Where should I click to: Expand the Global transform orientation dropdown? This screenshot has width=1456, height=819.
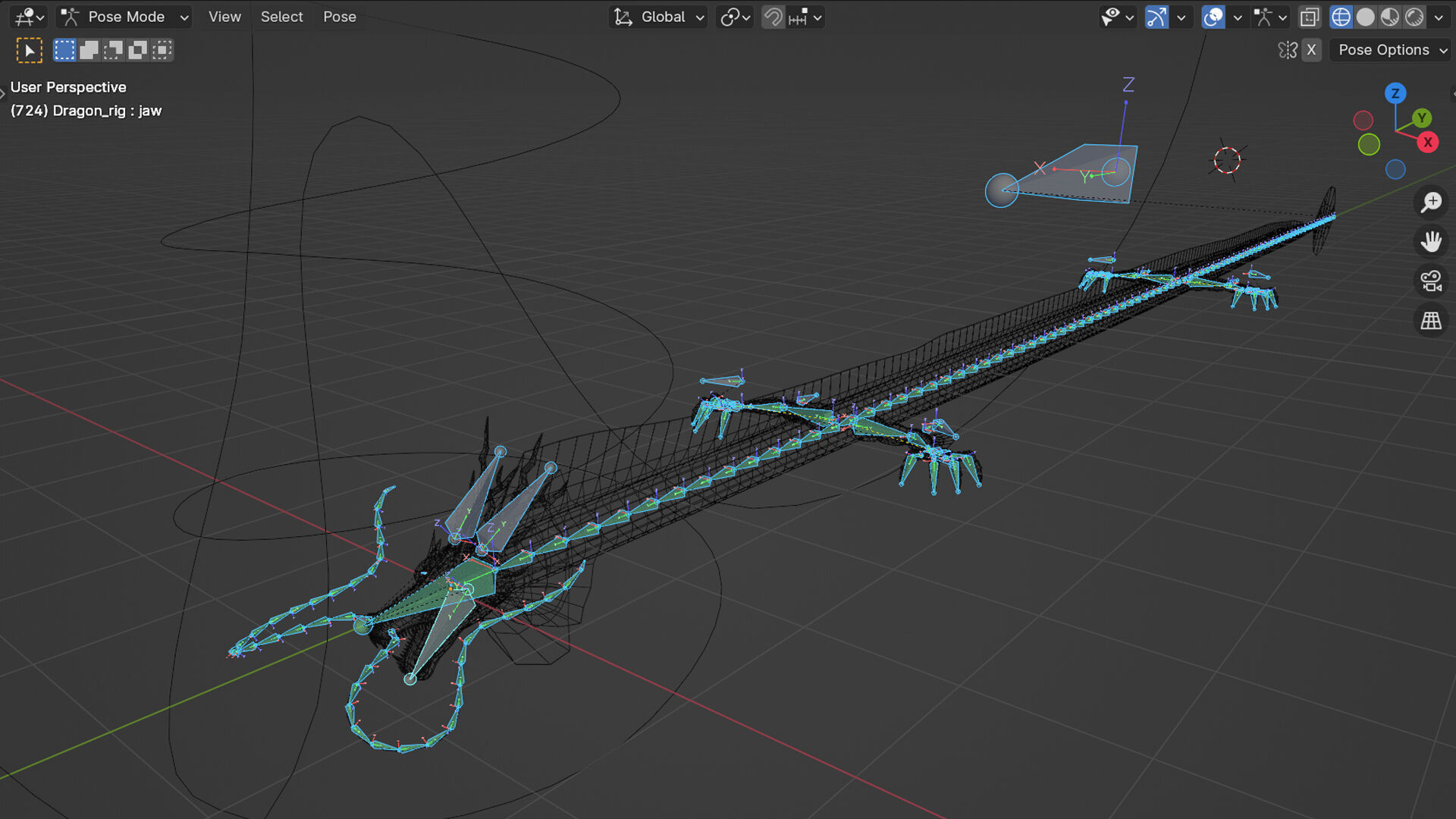(x=658, y=17)
